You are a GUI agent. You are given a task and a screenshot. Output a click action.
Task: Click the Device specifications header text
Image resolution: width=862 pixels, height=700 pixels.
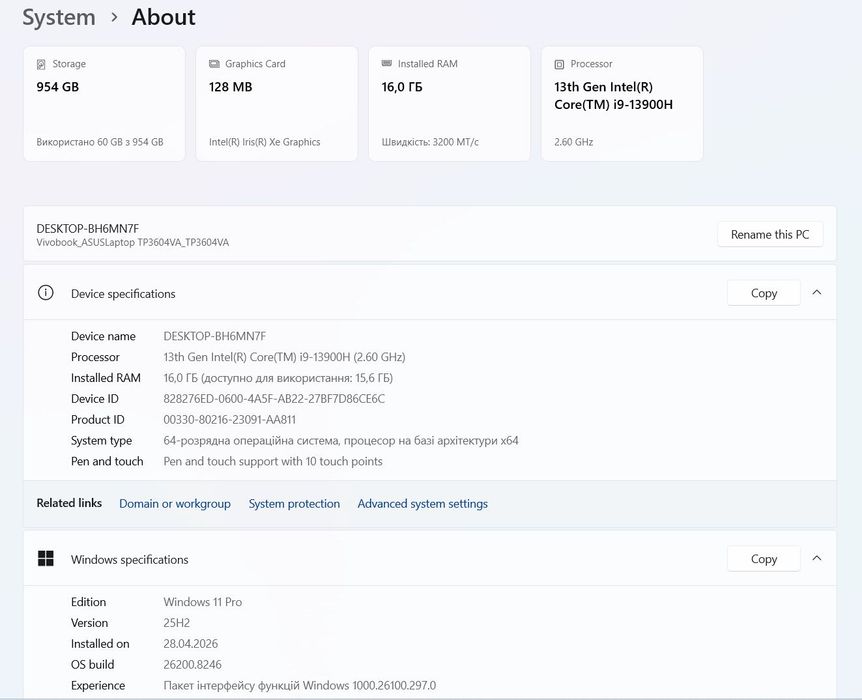(x=123, y=294)
